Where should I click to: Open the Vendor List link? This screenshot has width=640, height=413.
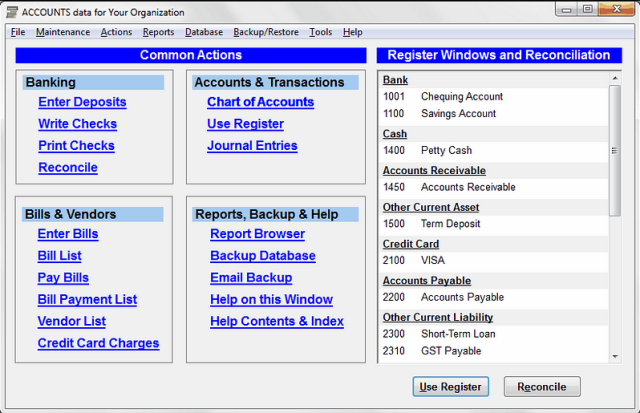pyautogui.click(x=71, y=322)
